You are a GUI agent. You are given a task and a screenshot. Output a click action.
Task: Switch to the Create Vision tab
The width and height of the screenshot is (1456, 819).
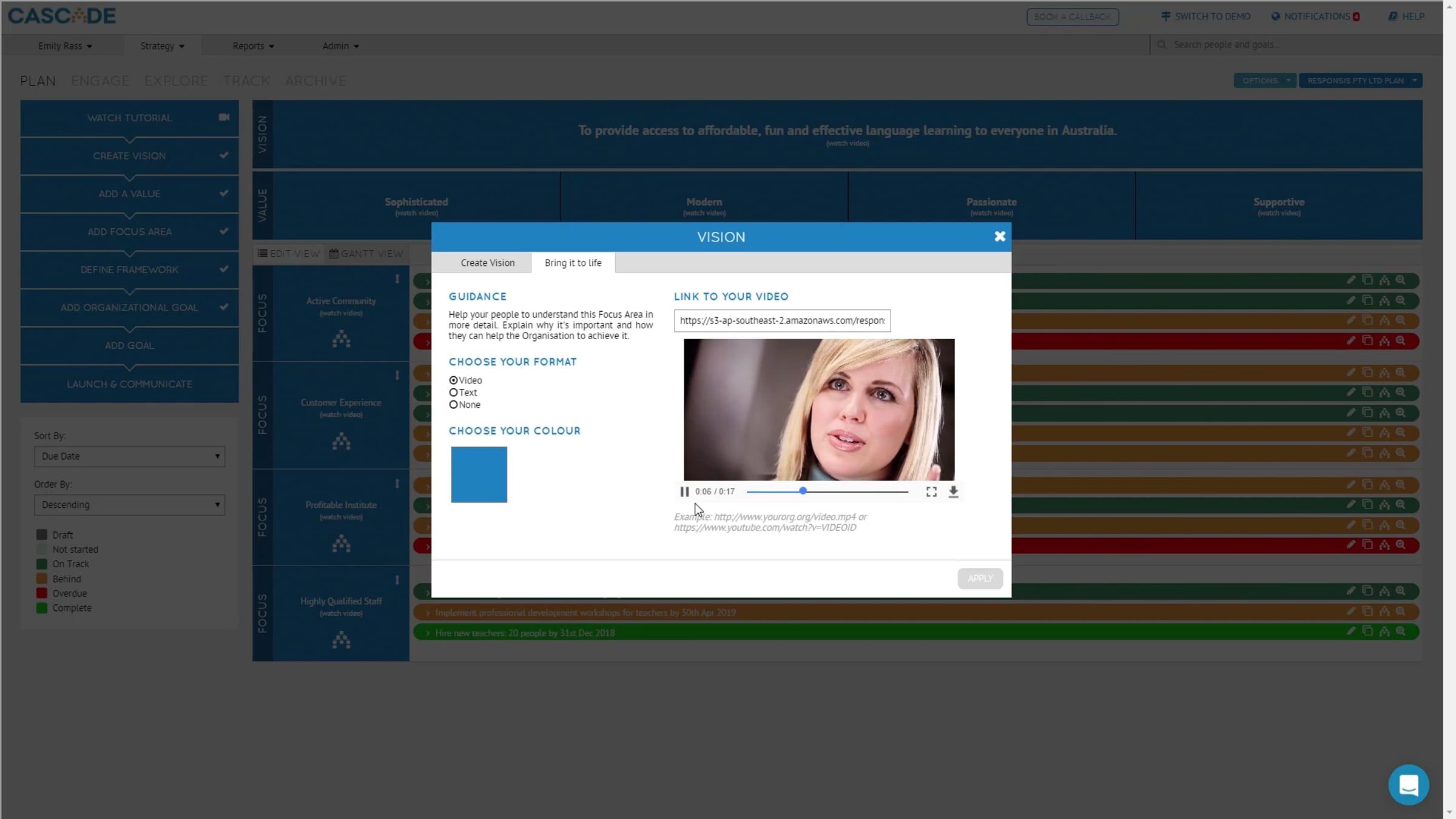[x=487, y=263]
